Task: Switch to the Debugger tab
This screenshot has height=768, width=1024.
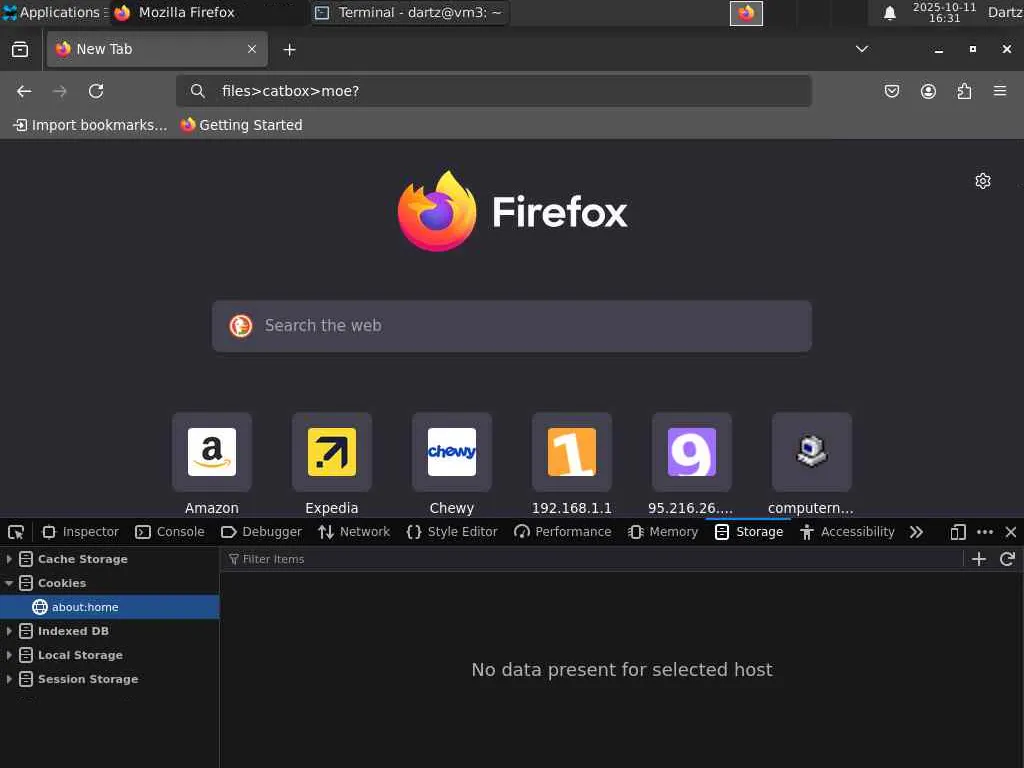Action: tap(261, 532)
